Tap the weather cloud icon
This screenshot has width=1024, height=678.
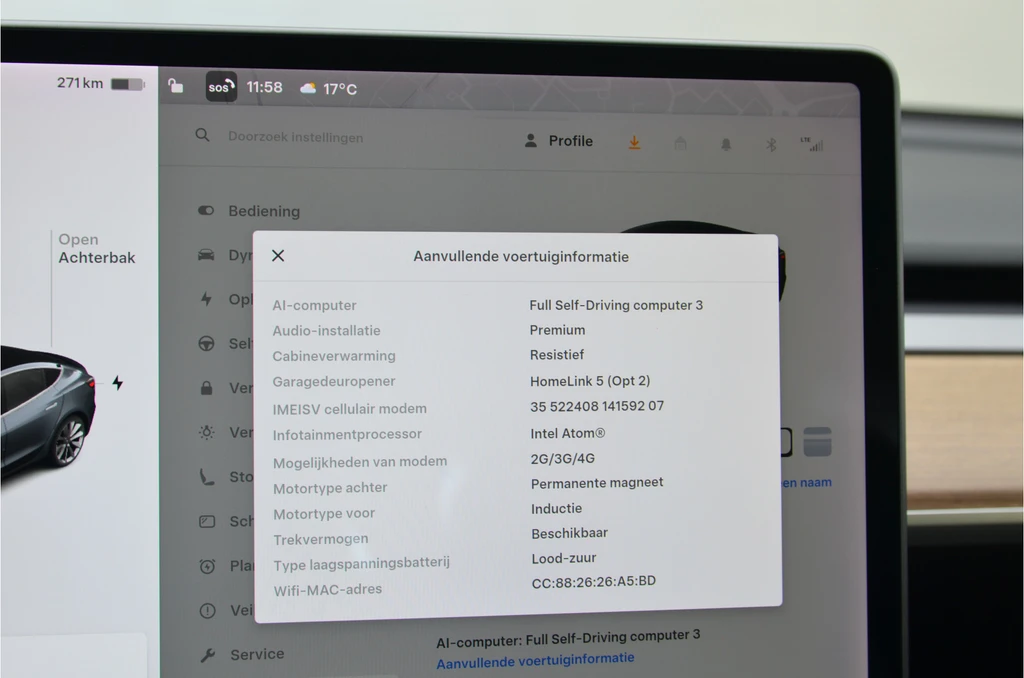[308, 88]
